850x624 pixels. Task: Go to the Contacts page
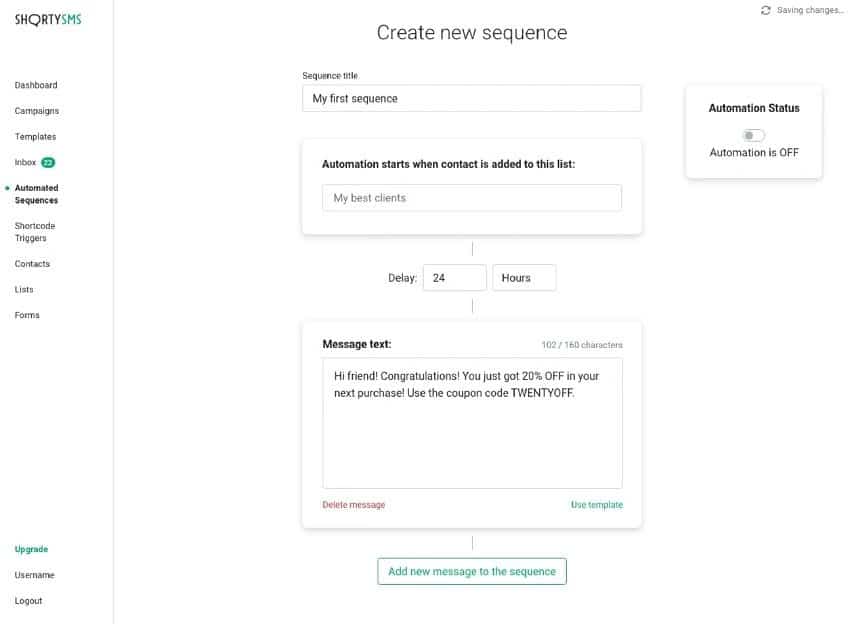coord(32,264)
